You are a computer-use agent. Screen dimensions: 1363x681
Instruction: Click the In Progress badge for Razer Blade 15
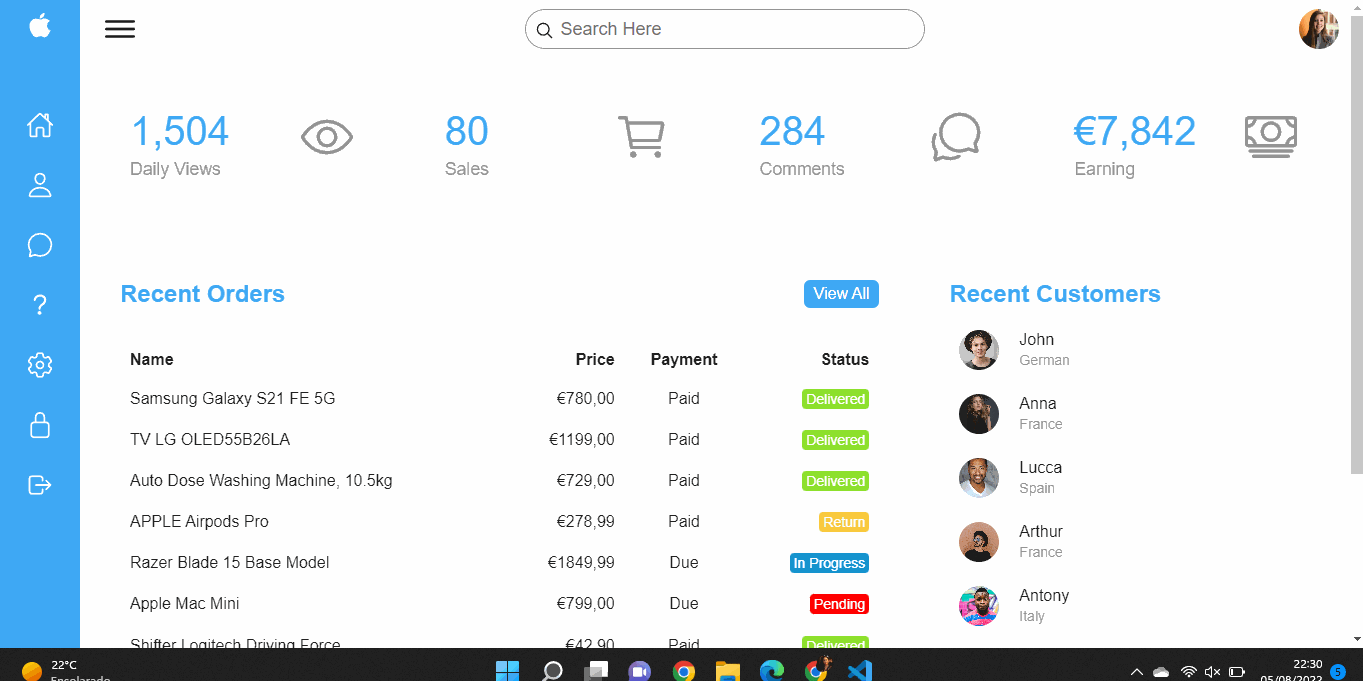tap(829, 563)
